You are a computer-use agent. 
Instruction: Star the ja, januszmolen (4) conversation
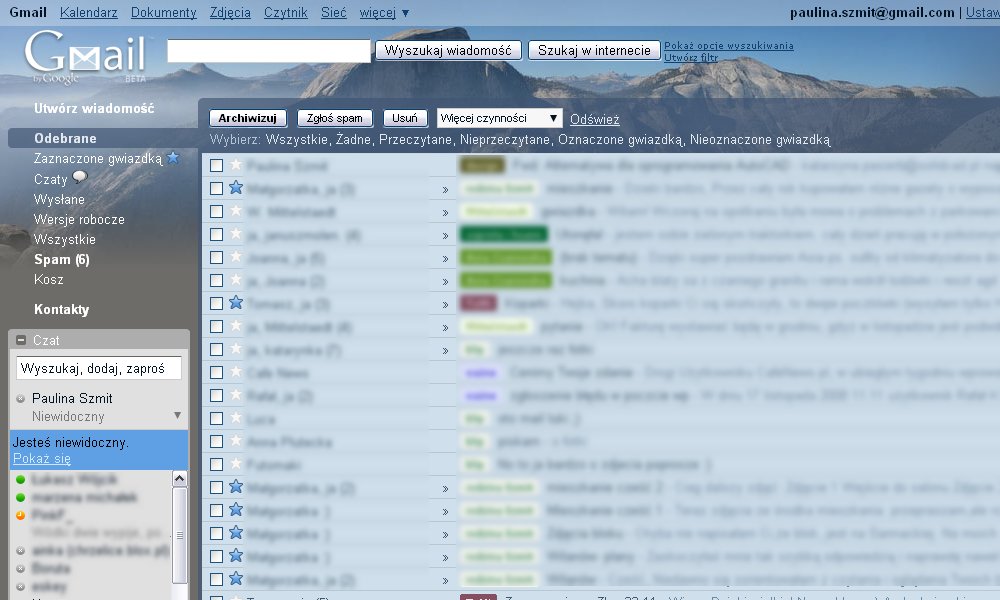(x=236, y=234)
